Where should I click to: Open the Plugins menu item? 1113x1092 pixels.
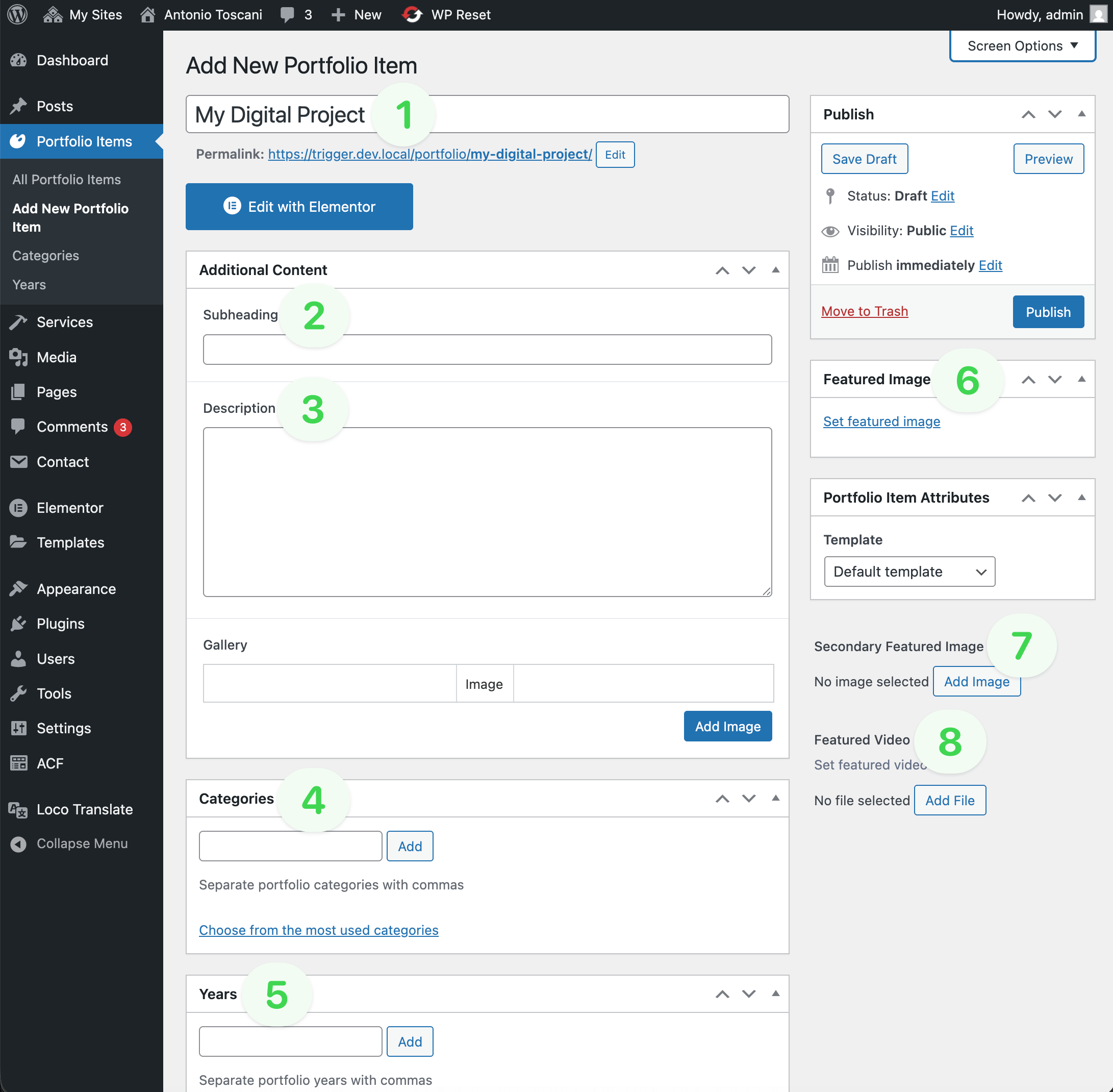pyautogui.click(x=60, y=624)
